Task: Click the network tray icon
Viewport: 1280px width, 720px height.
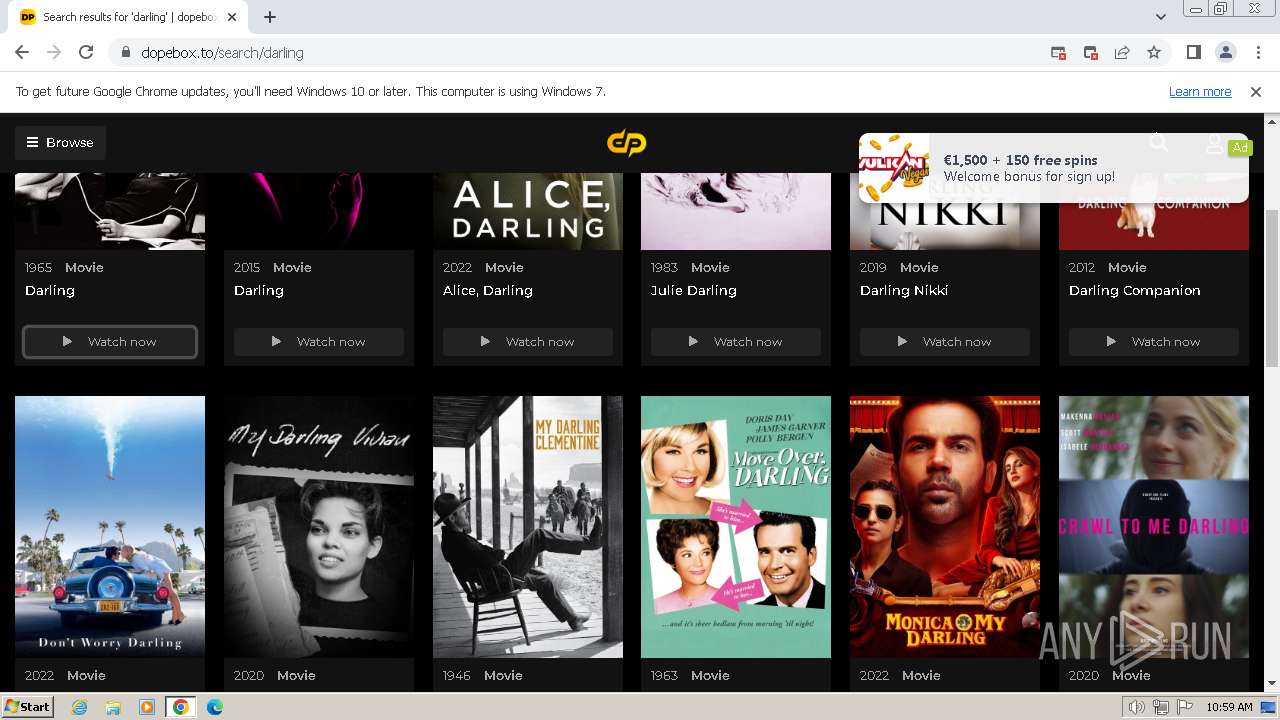Action: click(x=1160, y=707)
